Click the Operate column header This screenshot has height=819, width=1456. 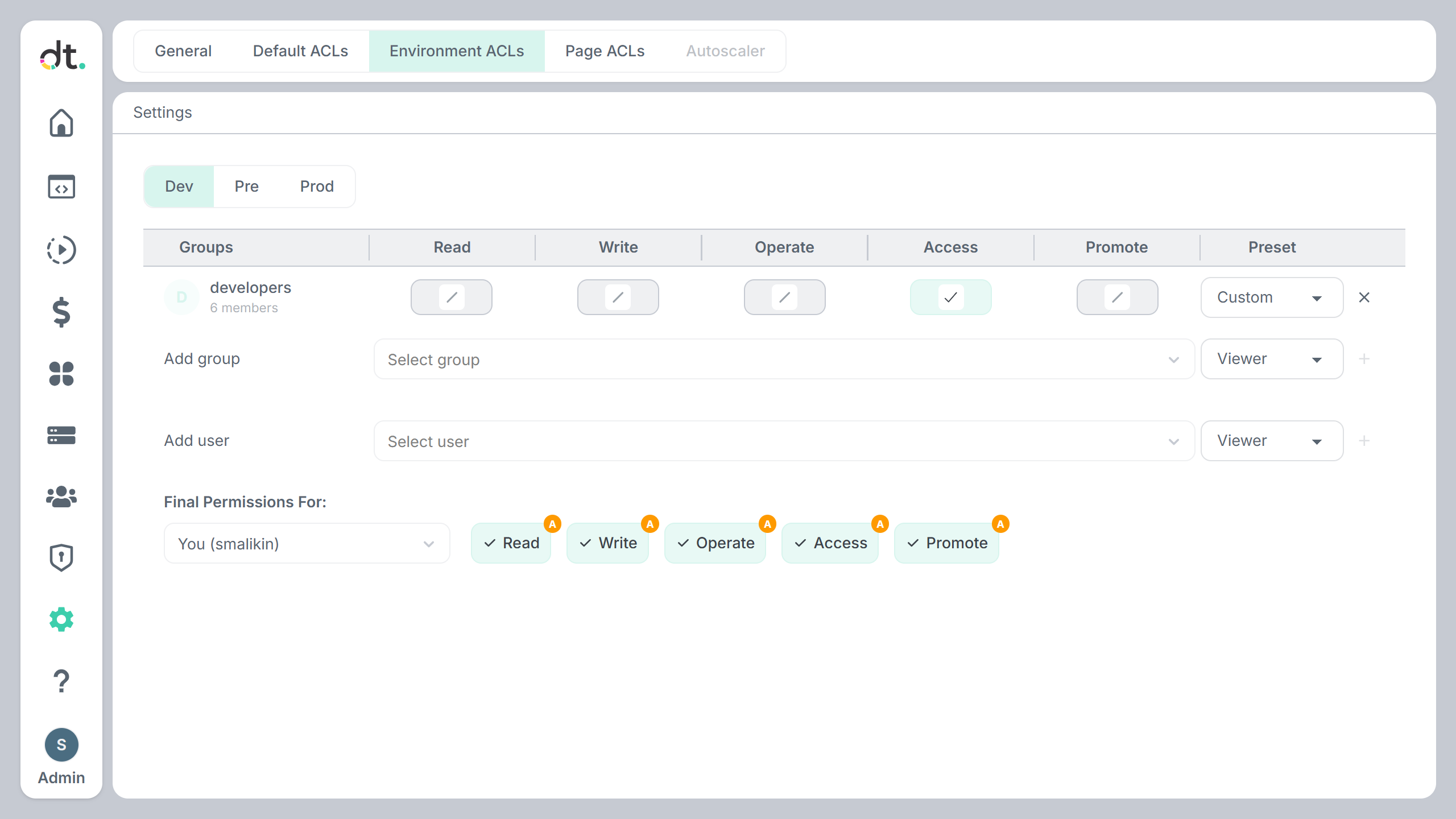[784, 247]
